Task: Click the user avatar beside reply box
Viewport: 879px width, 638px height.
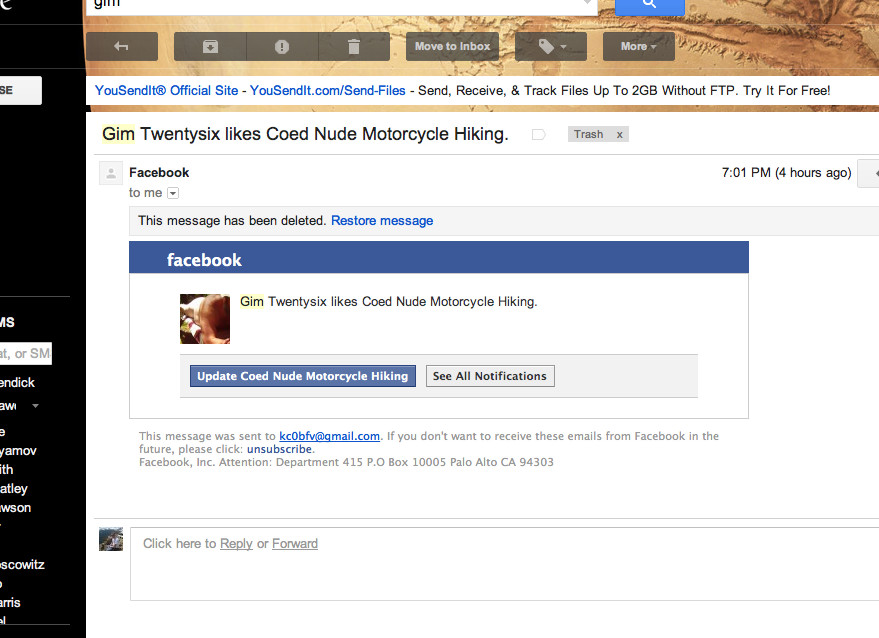Action: pyautogui.click(x=111, y=539)
